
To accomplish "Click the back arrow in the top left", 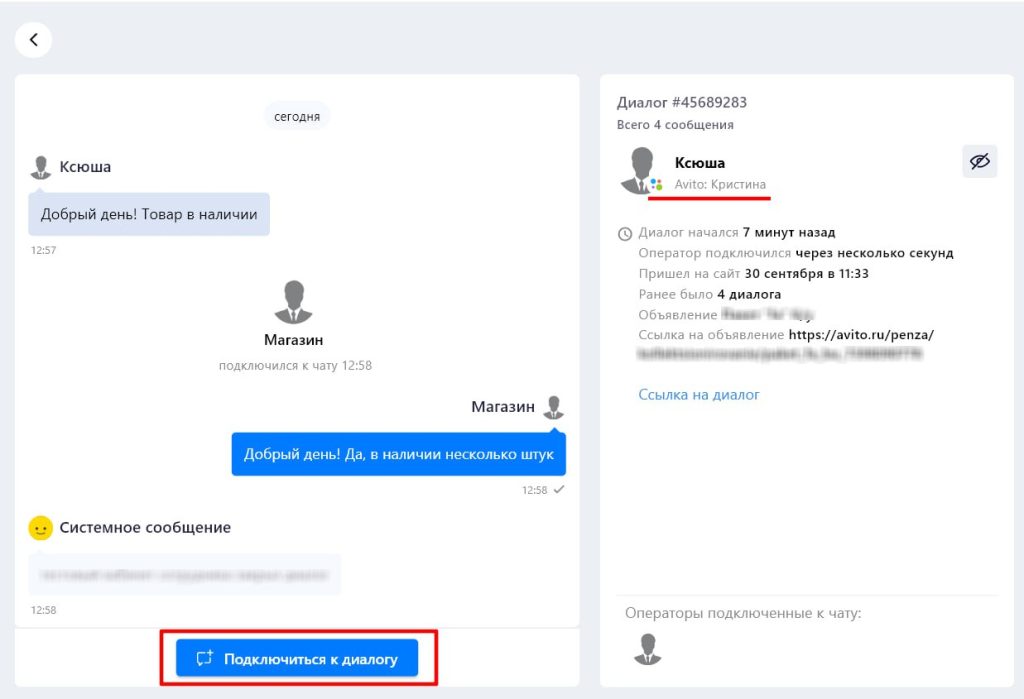I will (x=33, y=39).
